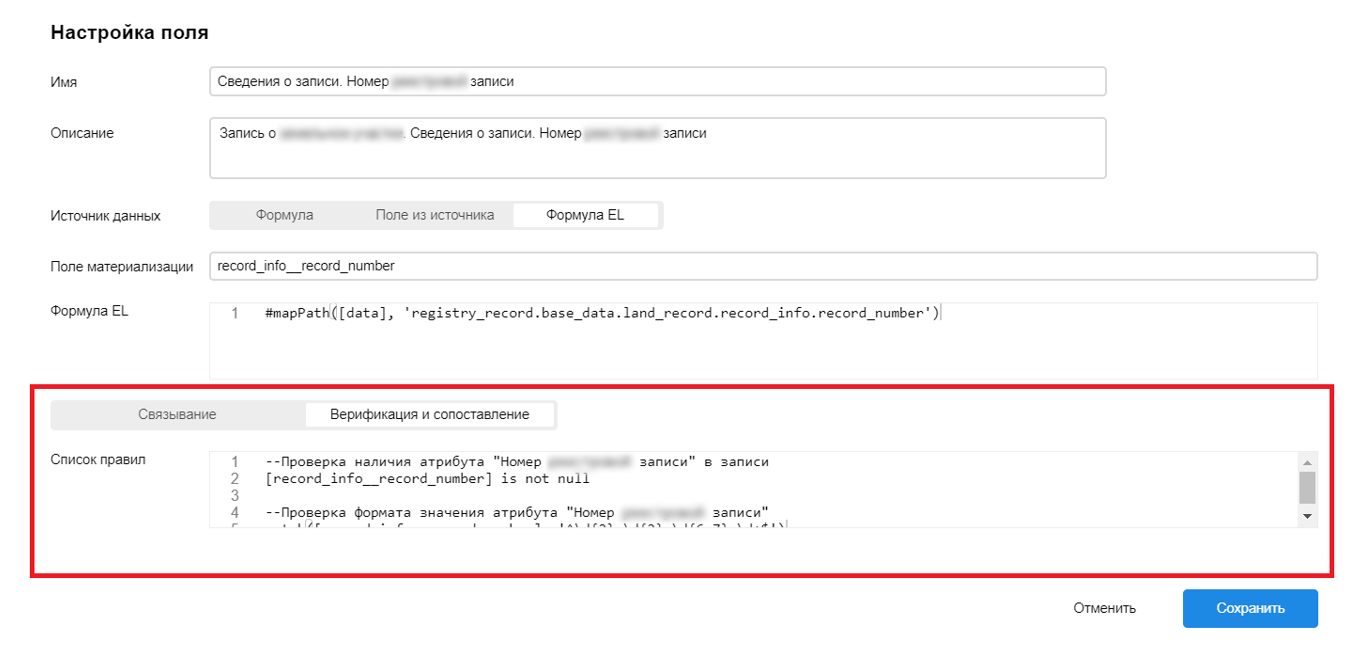
Task: Click the Поле материализации input field
Action: click(762, 266)
